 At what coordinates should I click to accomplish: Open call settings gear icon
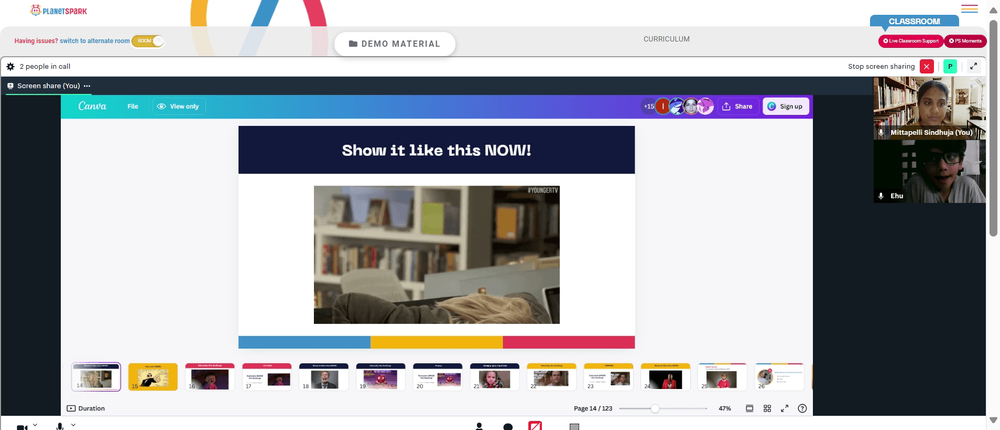(x=10, y=66)
